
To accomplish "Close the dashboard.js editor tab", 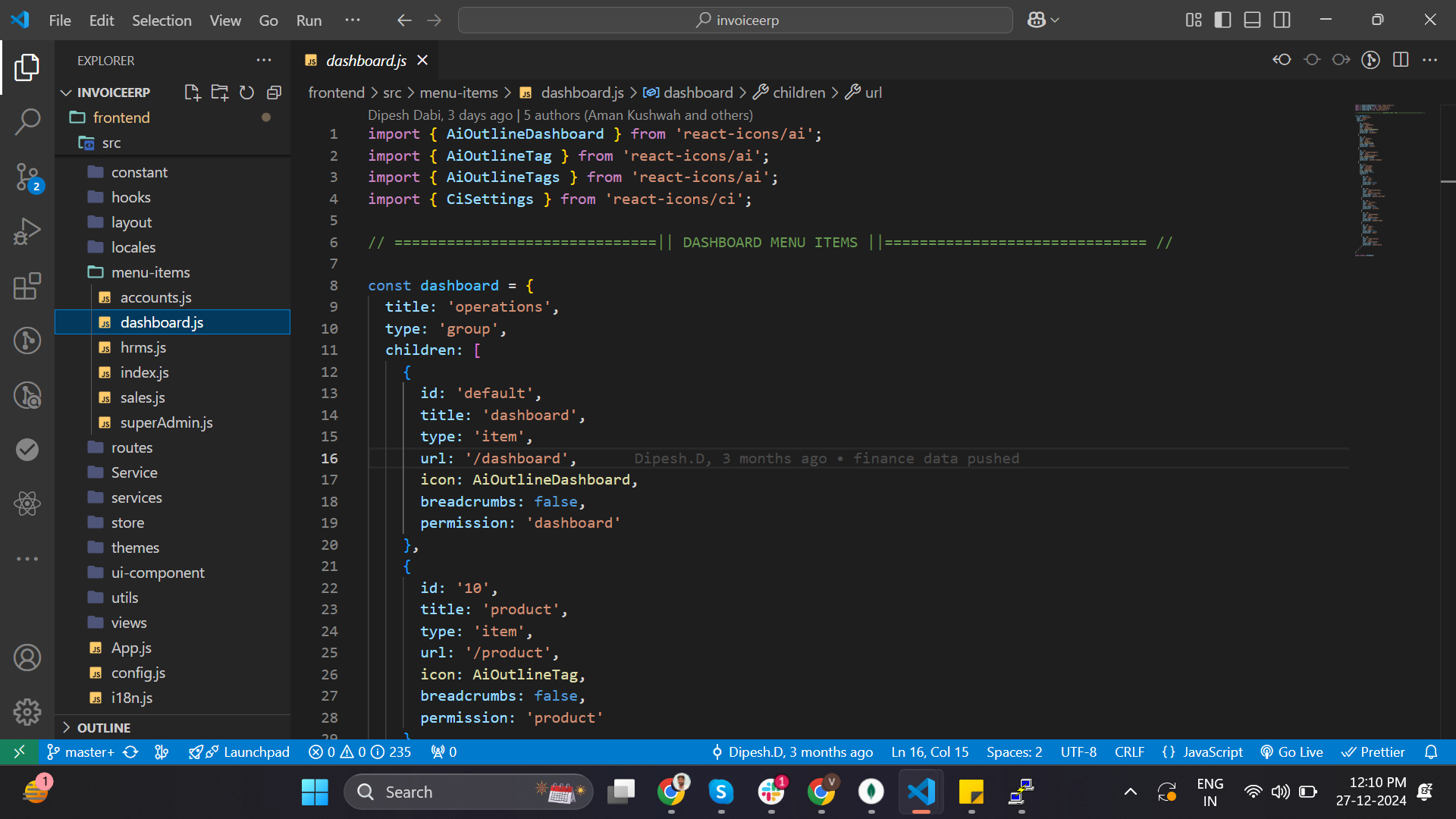I will [422, 60].
